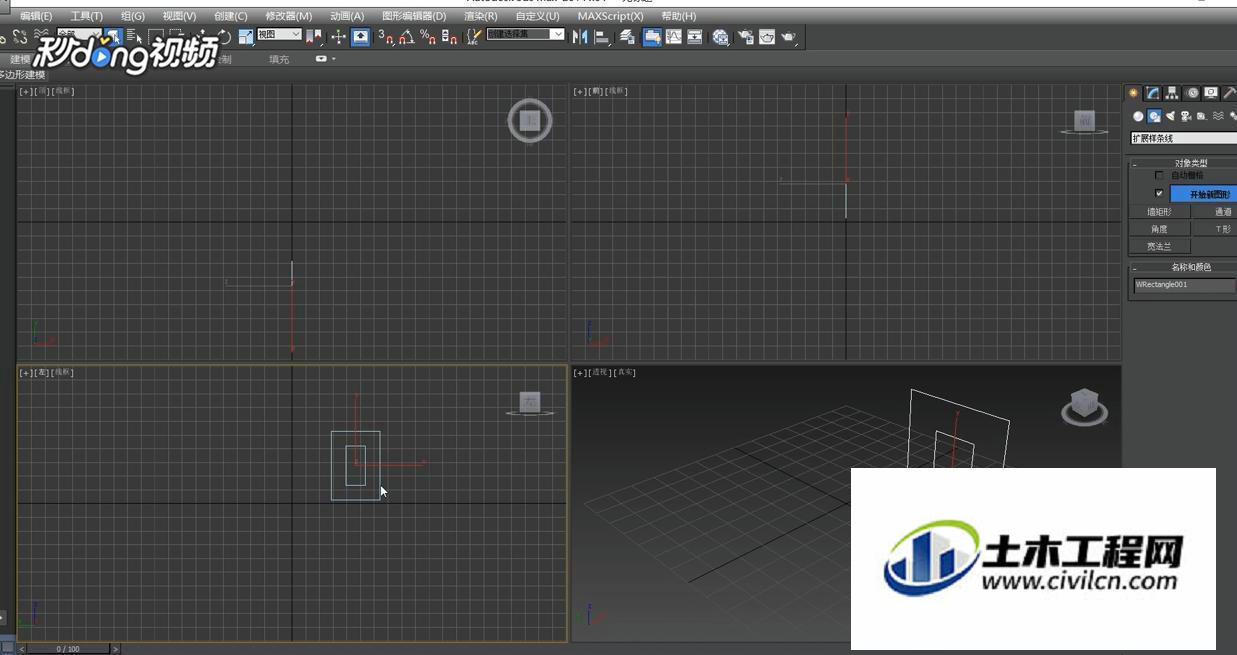Screen dimensions: 1237x655
Task: Click the 墙矩形 button
Action: 1159,212
